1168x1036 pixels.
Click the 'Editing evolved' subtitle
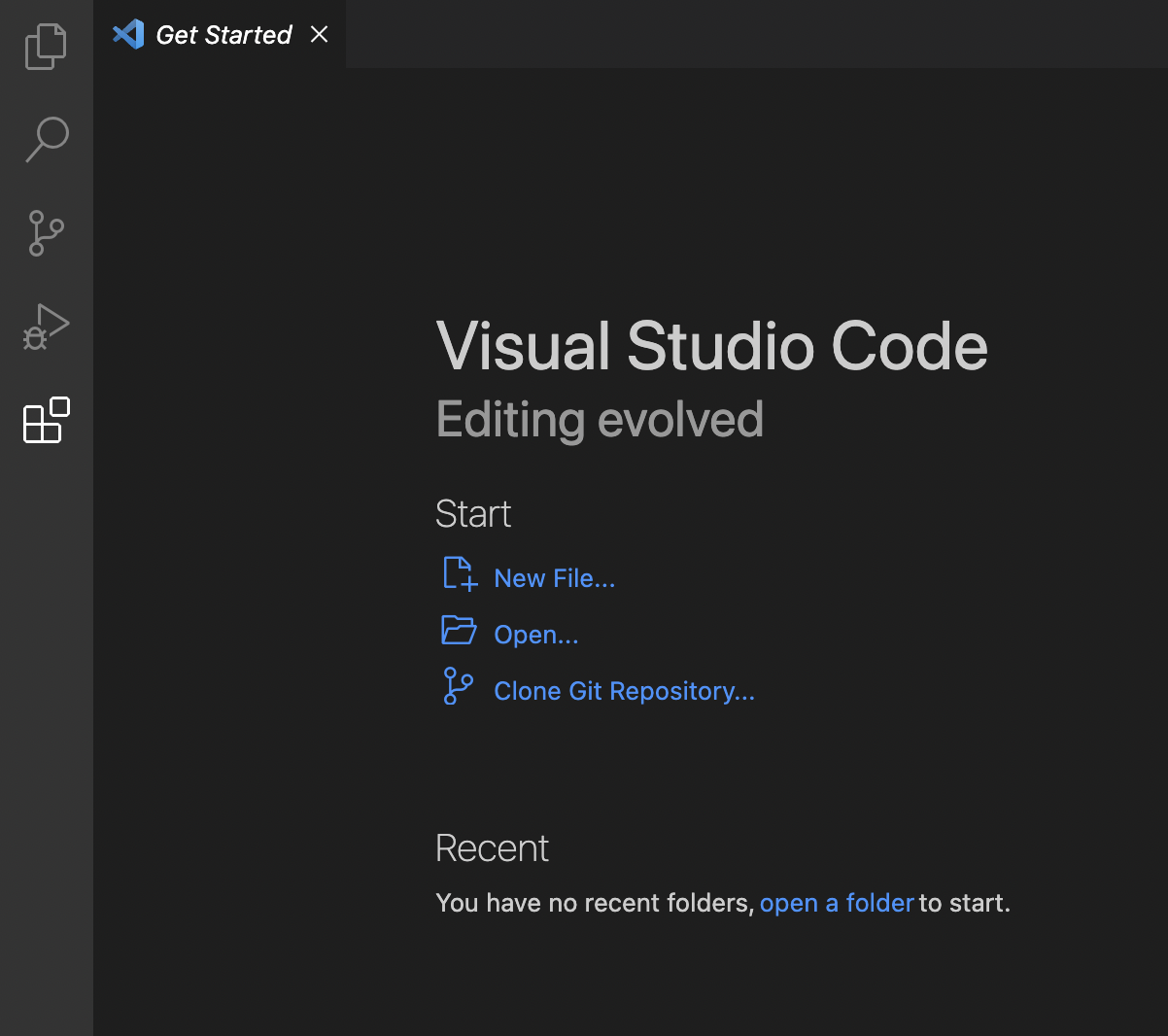coord(600,420)
